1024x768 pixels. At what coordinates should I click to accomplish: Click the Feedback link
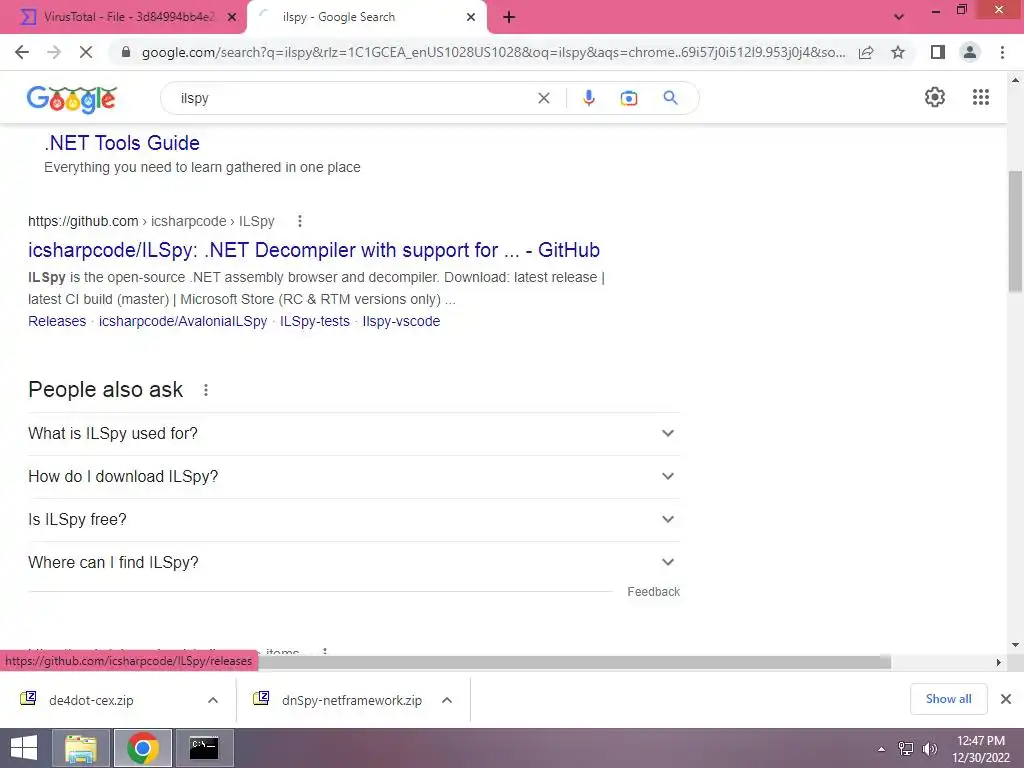point(653,592)
